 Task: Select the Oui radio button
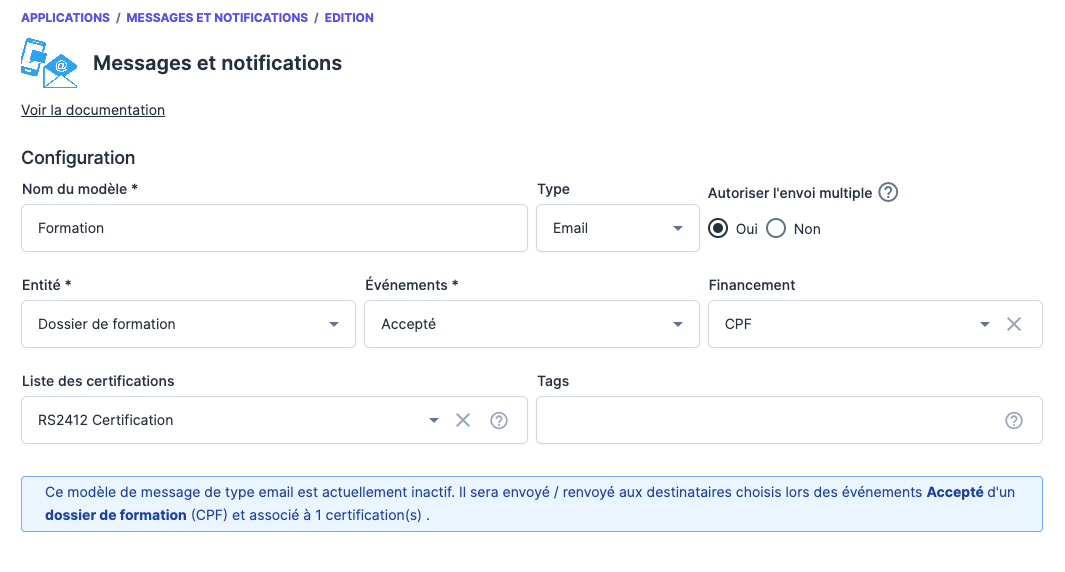pyautogui.click(x=718, y=229)
